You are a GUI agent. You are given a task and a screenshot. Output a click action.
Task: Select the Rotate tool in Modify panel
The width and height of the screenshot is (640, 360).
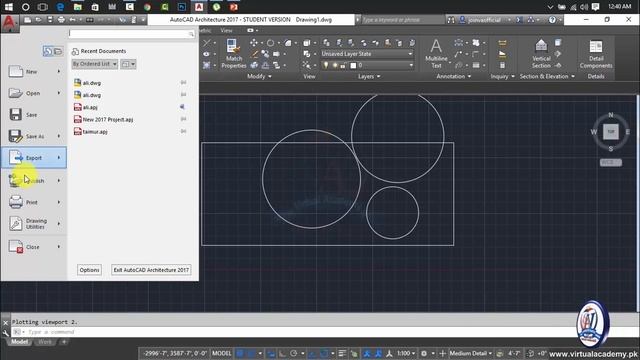coord(270,43)
